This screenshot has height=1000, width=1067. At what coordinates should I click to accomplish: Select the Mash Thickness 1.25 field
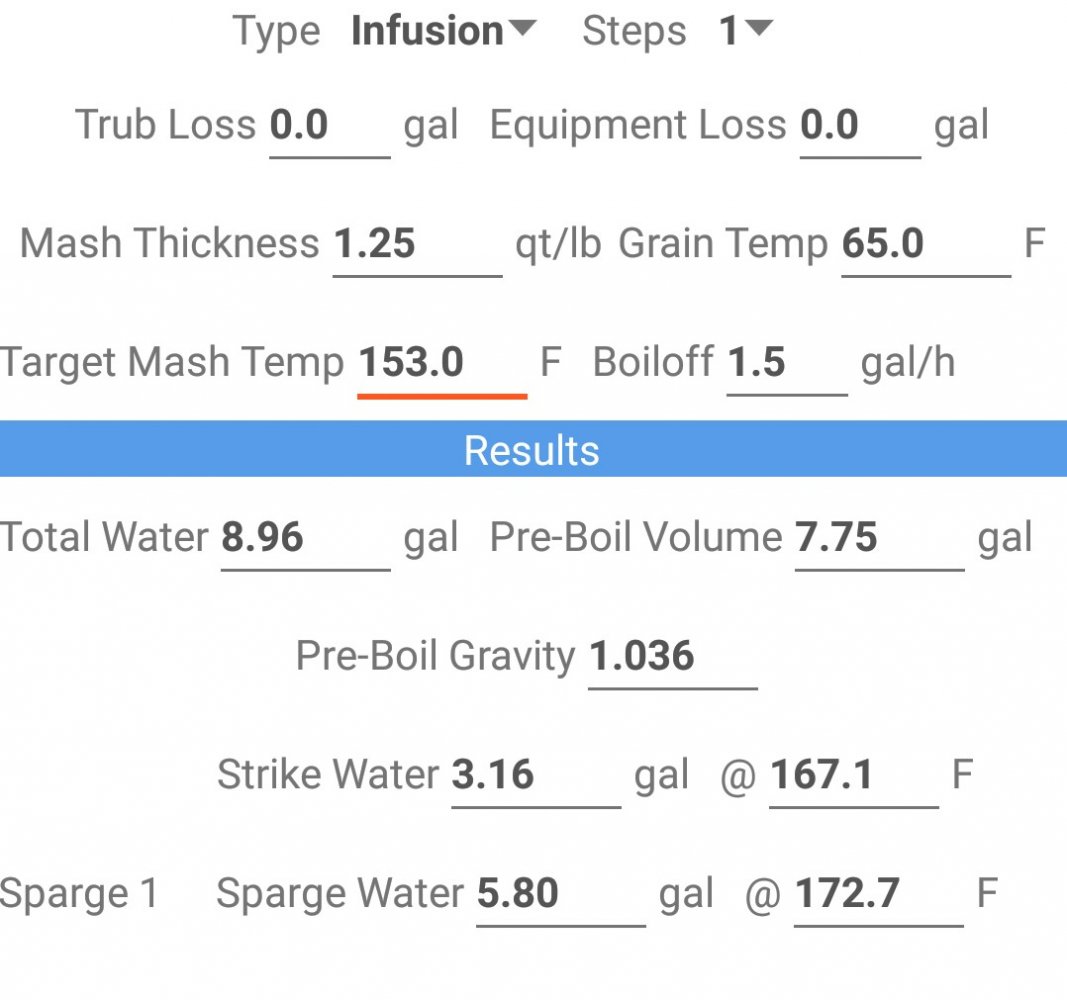click(x=416, y=245)
